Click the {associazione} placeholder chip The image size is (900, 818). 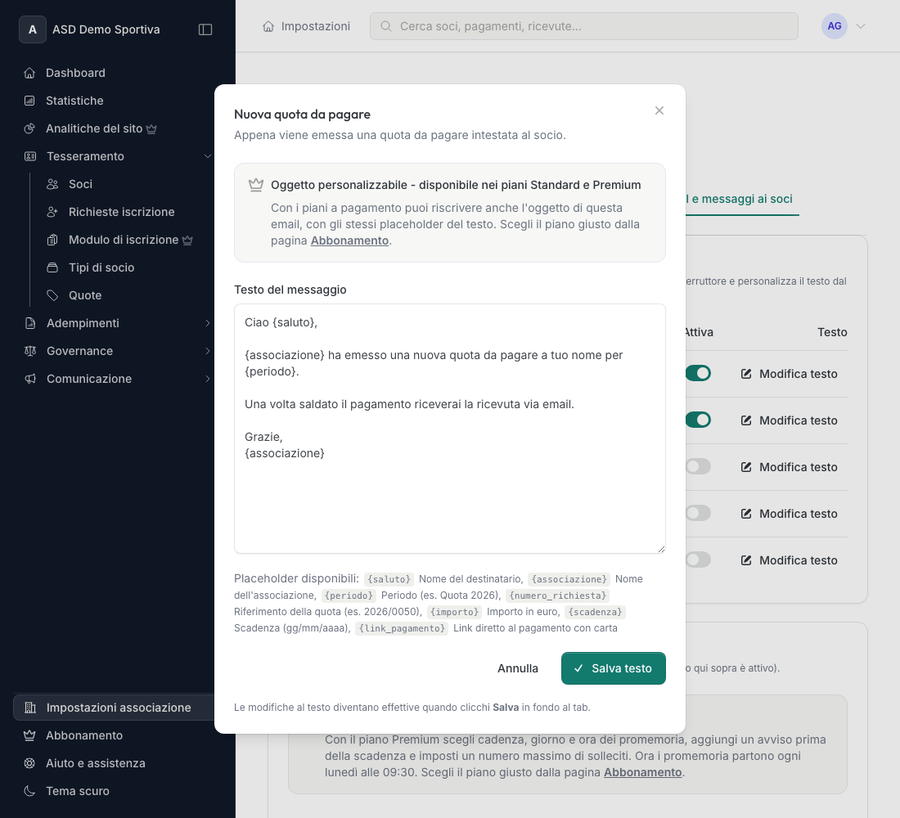coord(569,579)
